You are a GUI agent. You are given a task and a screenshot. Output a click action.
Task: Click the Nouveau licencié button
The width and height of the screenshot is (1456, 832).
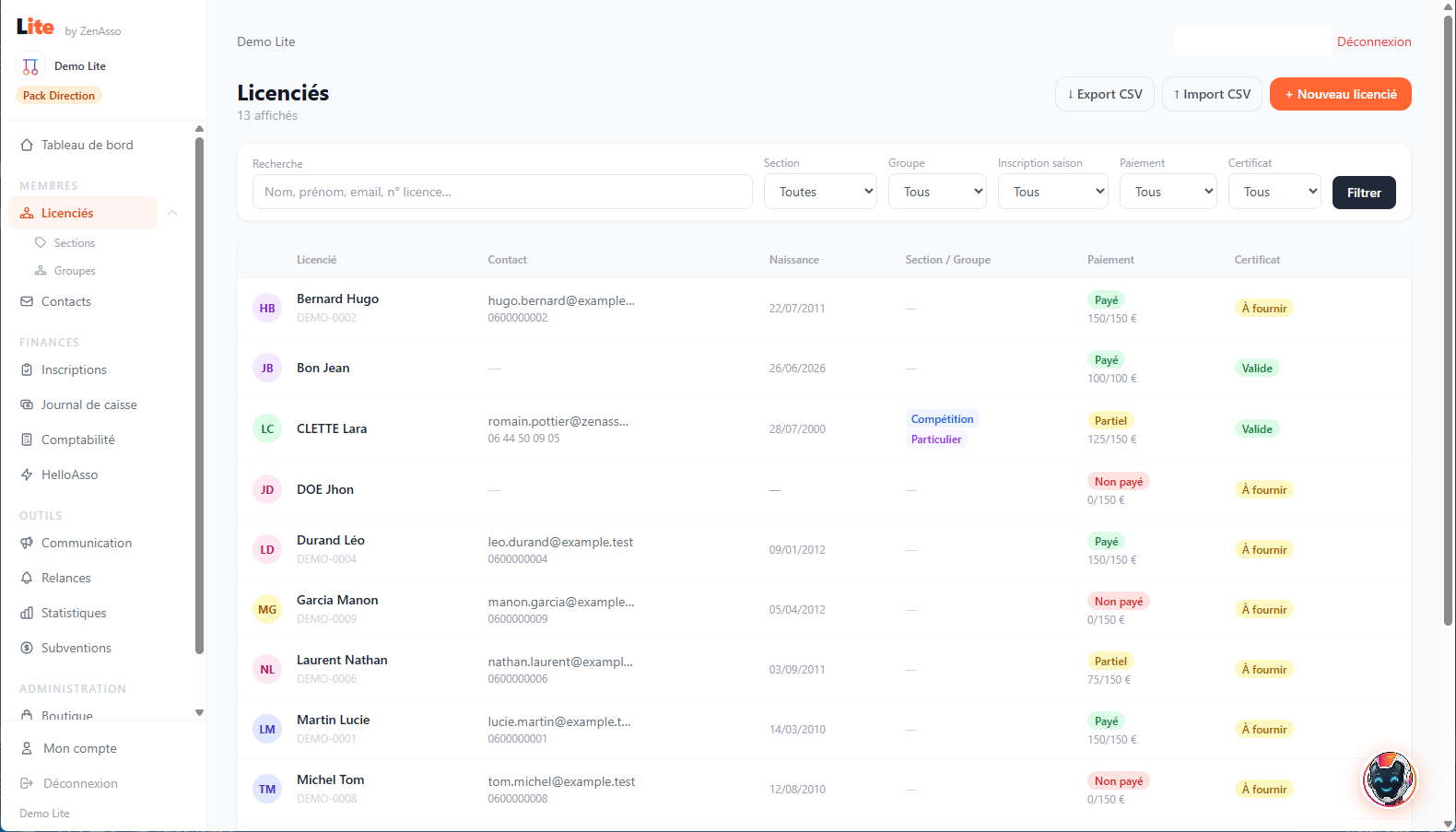pos(1341,94)
